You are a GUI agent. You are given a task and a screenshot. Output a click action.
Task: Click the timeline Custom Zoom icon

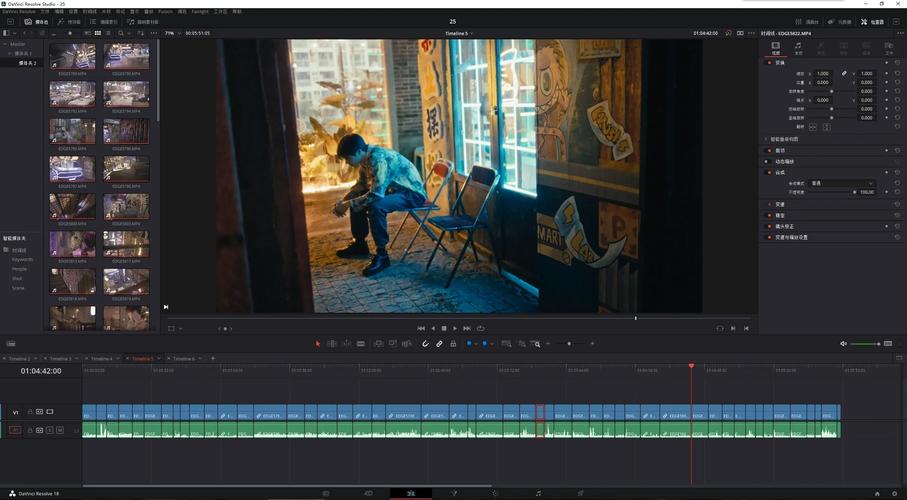(536, 344)
